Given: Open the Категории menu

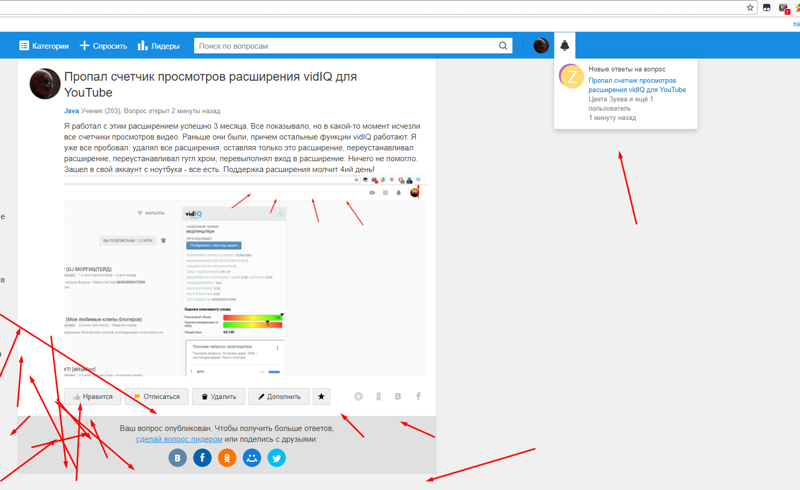Looking at the screenshot, I should (x=44, y=46).
